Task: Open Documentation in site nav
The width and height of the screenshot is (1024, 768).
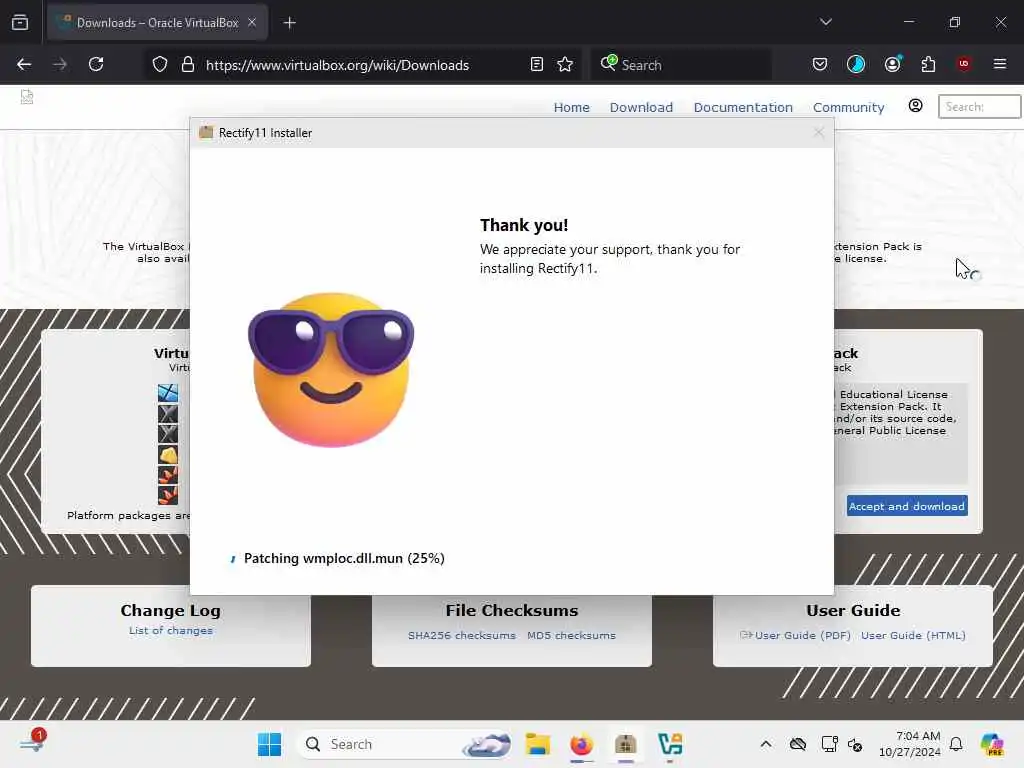Action: point(743,107)
